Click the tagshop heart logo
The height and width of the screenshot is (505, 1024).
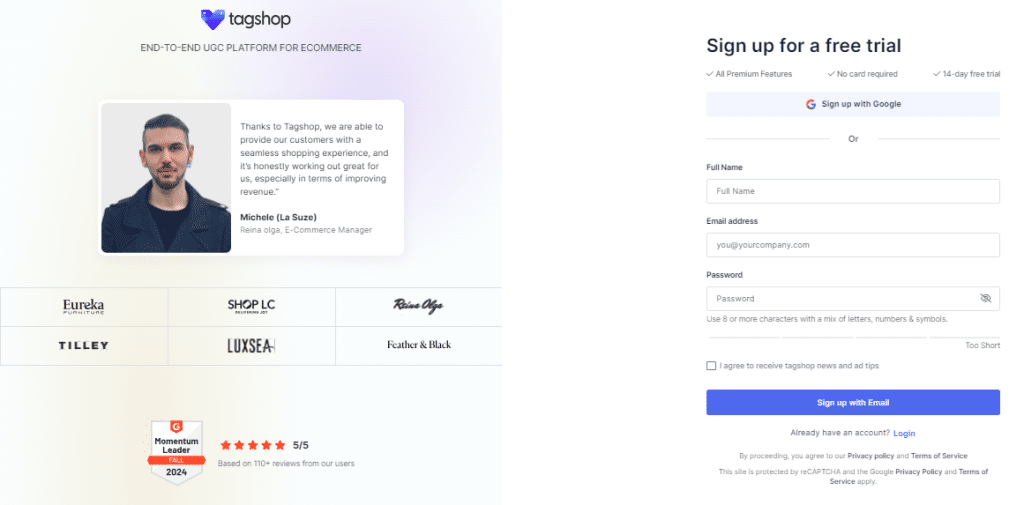(213, 19)
